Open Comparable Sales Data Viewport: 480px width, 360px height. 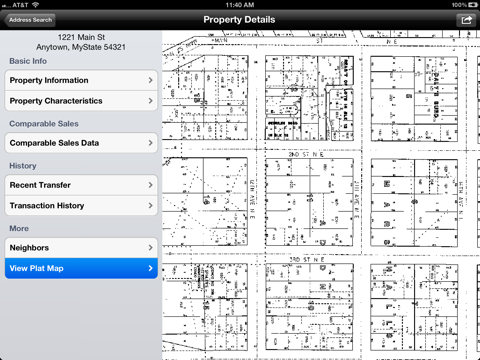tap(81, 143)
